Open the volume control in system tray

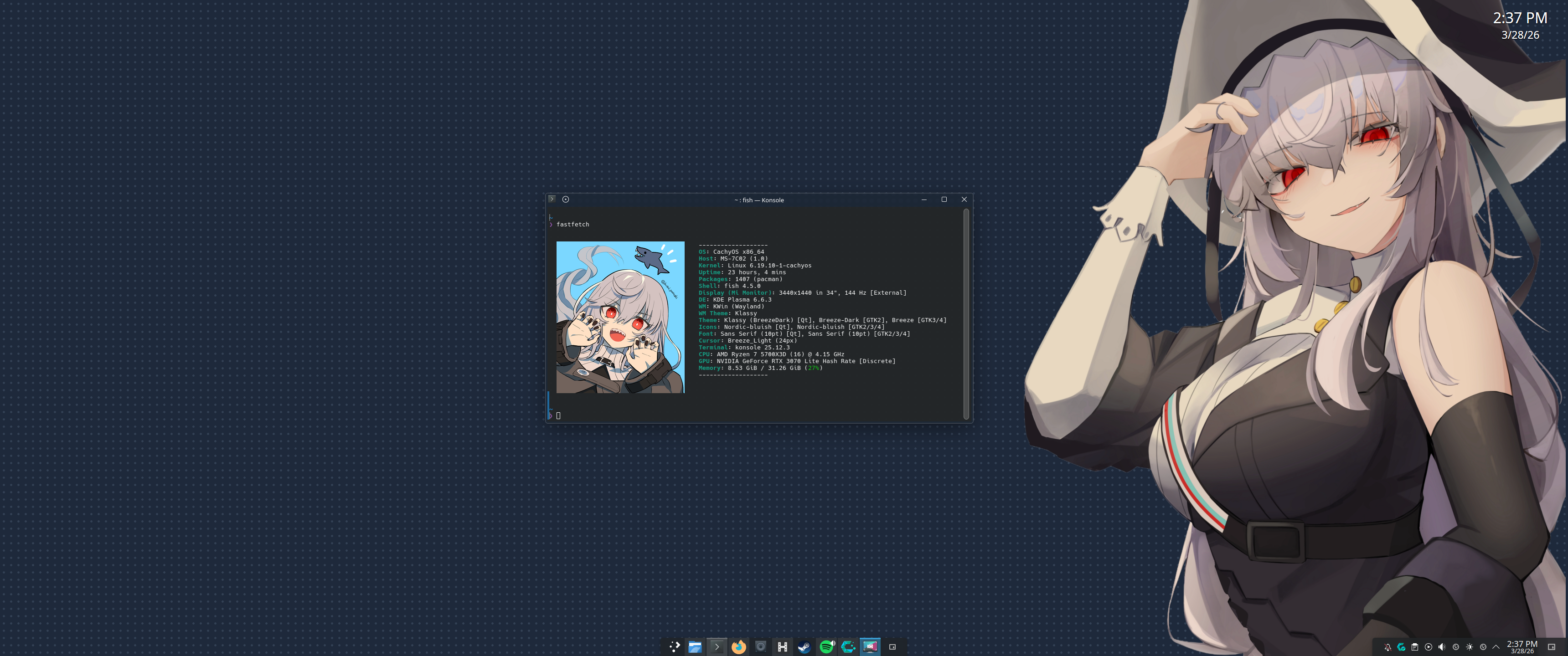[x=1441, y=647]
